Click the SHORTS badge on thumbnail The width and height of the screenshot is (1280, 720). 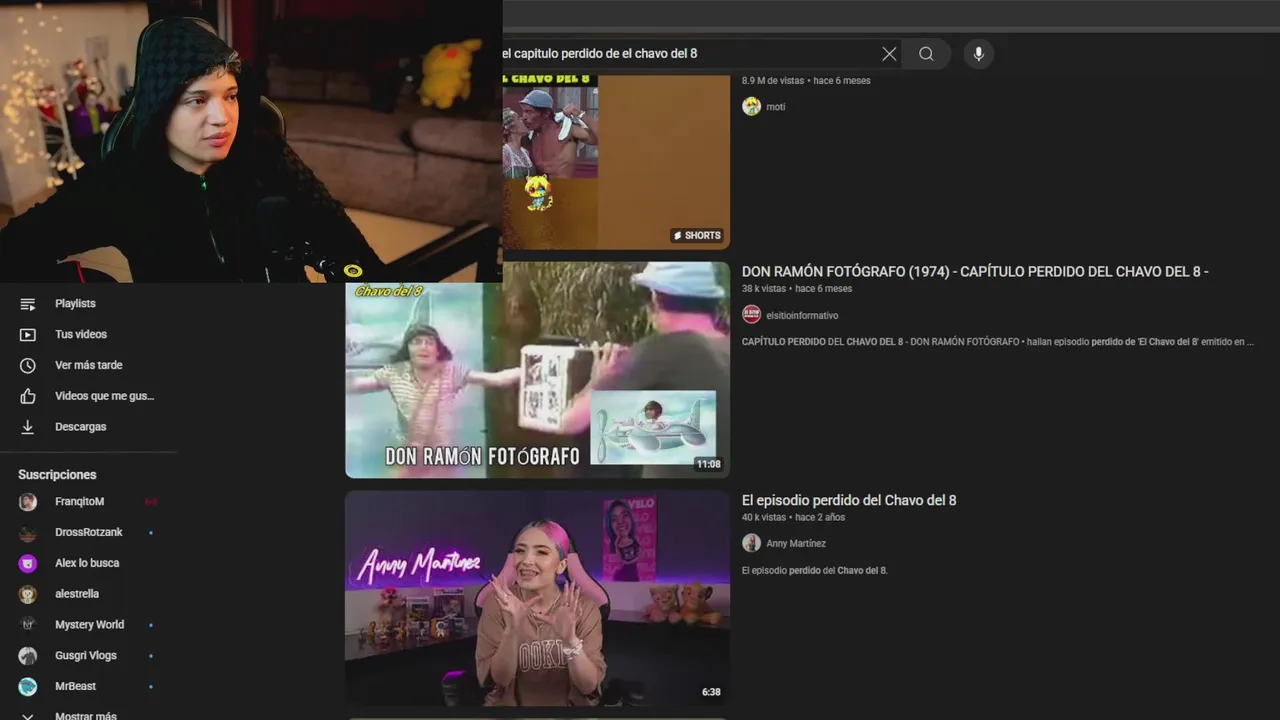[697, 236]
